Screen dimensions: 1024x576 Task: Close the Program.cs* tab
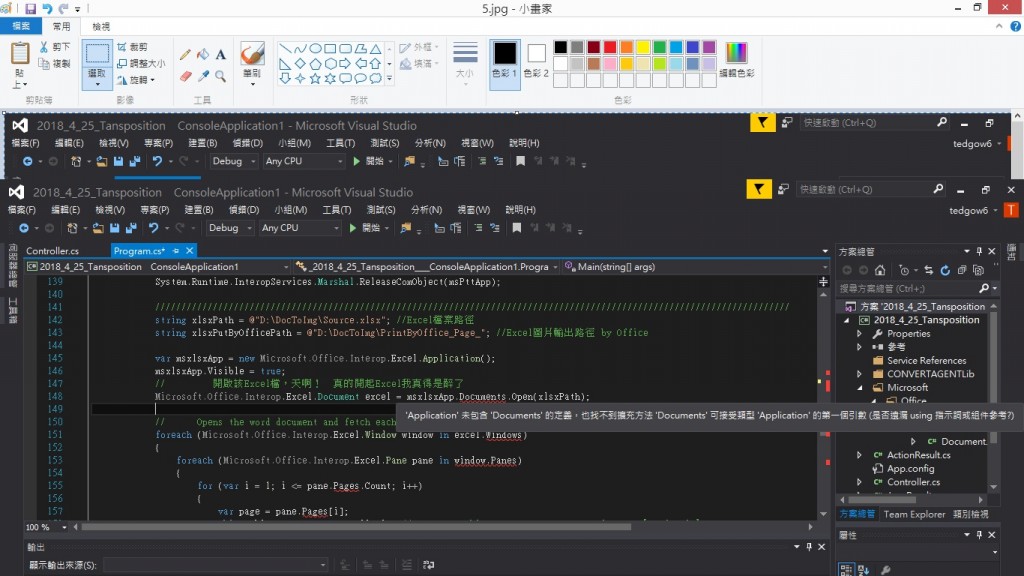tap(189, 251)
